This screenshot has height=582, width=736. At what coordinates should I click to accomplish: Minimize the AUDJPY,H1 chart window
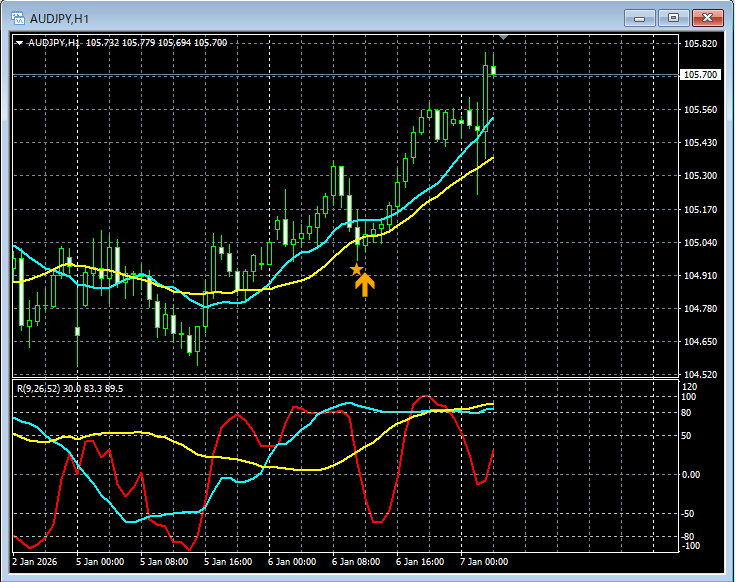[x=639, y=18]
